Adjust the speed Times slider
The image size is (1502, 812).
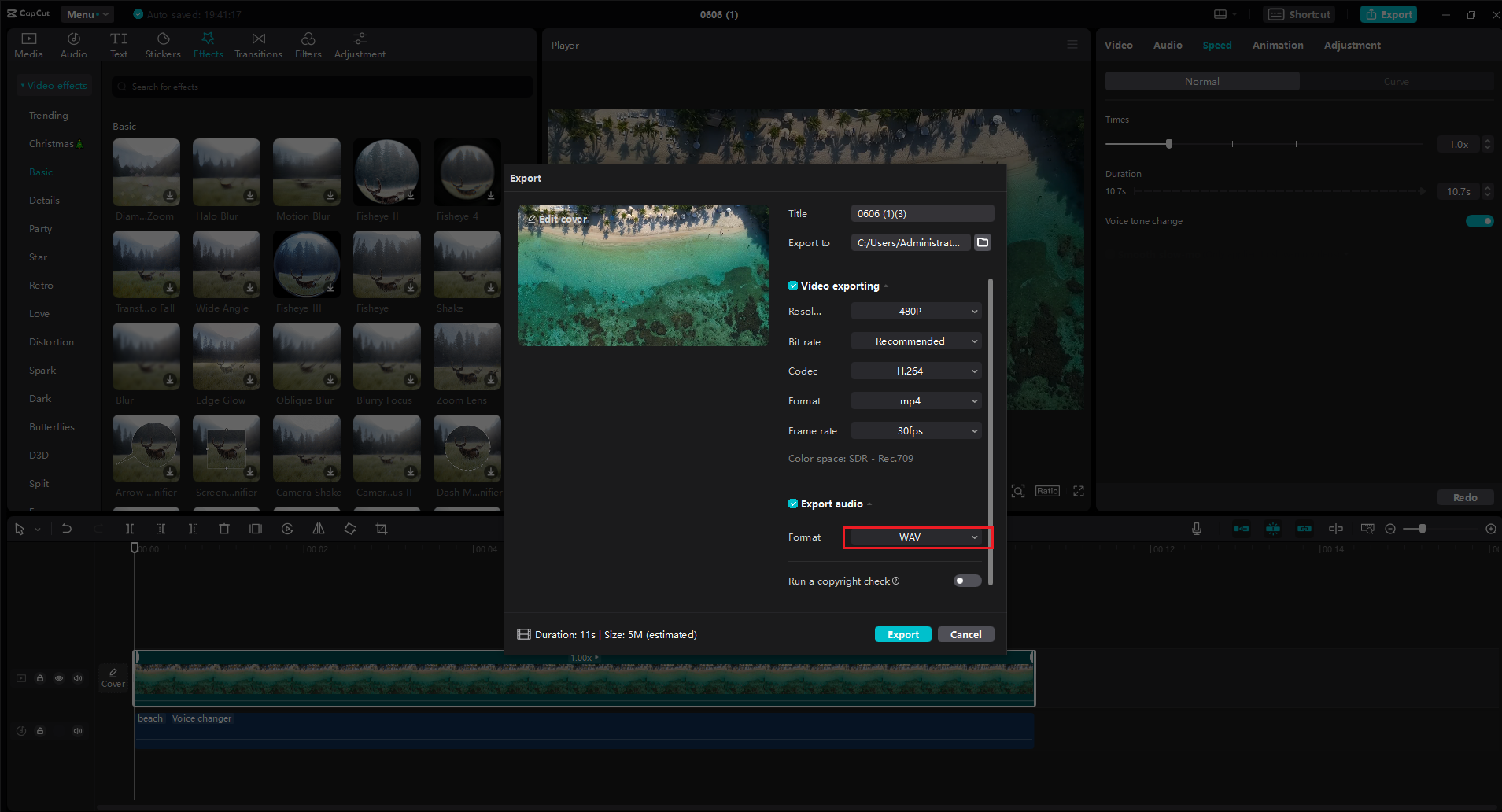(1169, 144)
